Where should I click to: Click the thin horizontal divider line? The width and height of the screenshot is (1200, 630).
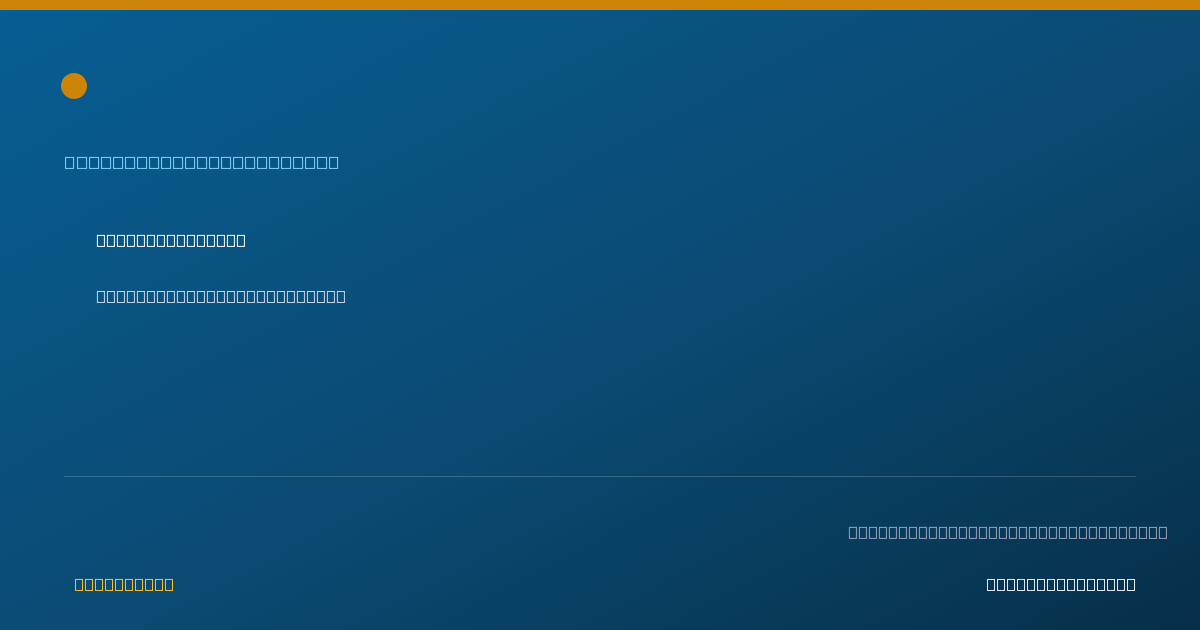tap(600, 476)
